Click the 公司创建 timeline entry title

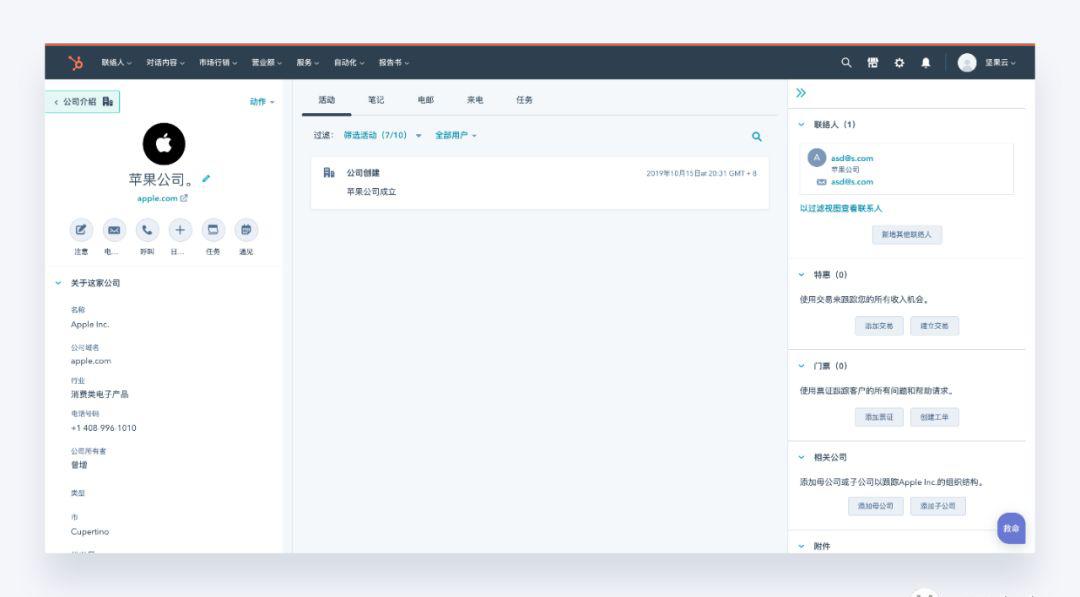[x=363, y=173]
